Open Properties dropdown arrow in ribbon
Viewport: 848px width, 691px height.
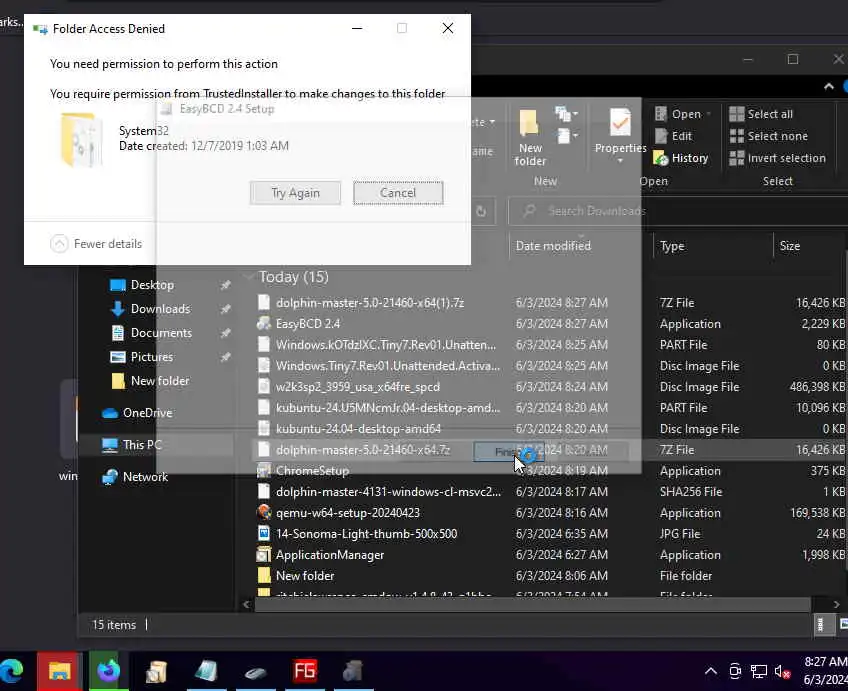(x=620, y=161)
